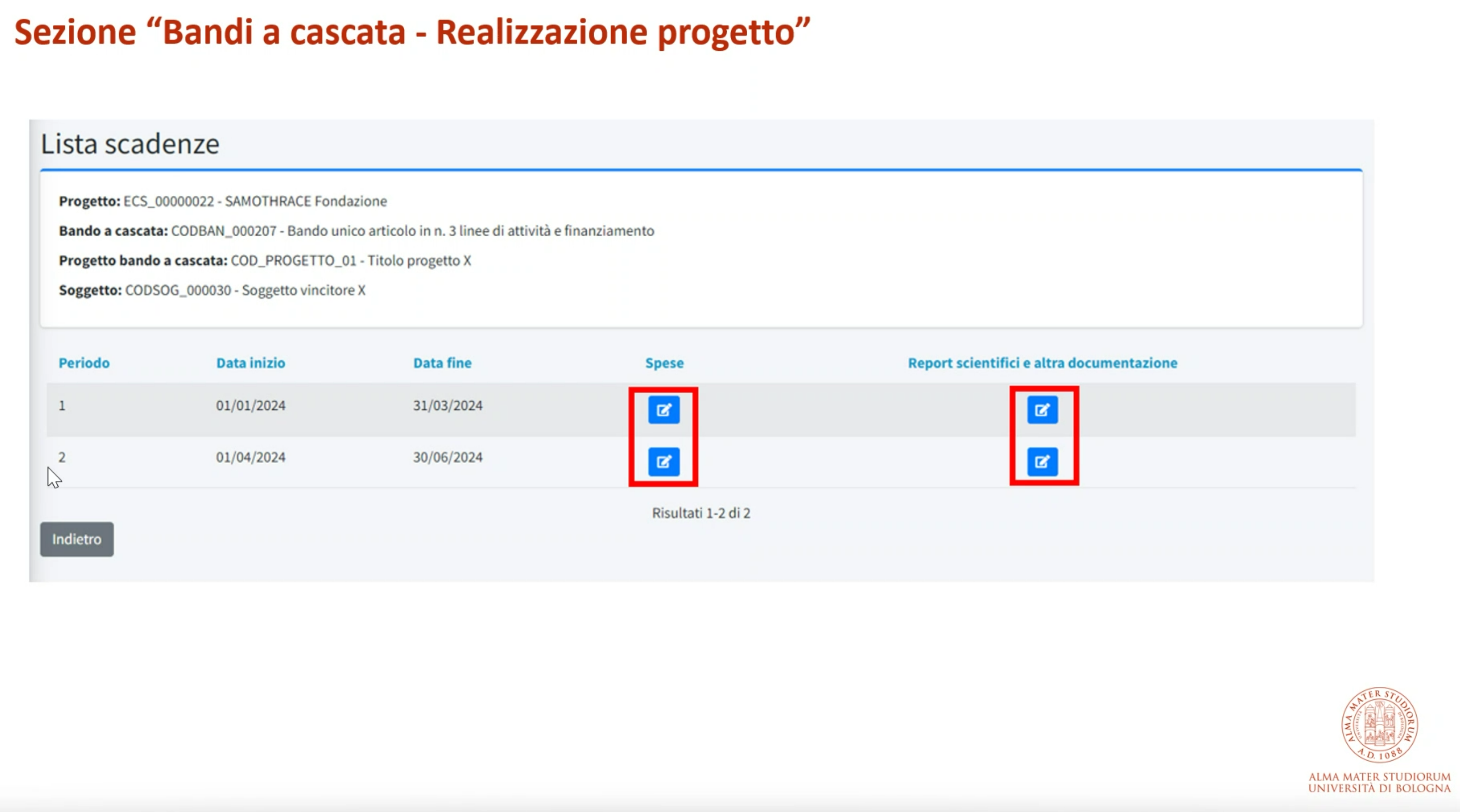
Task: Click start date 01/04/2024
Action: tap(251, 457)
